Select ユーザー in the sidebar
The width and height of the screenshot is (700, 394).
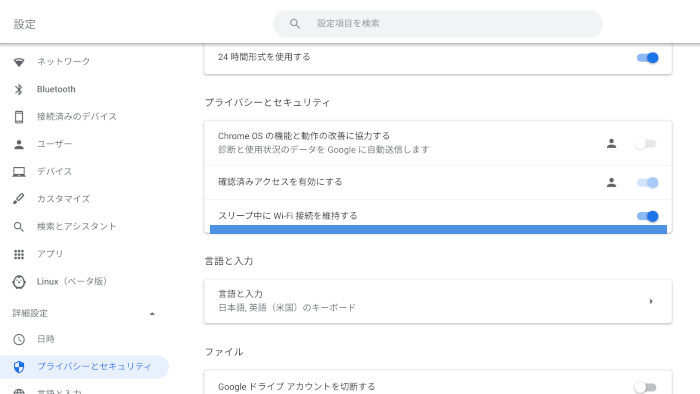pos(54,144)
